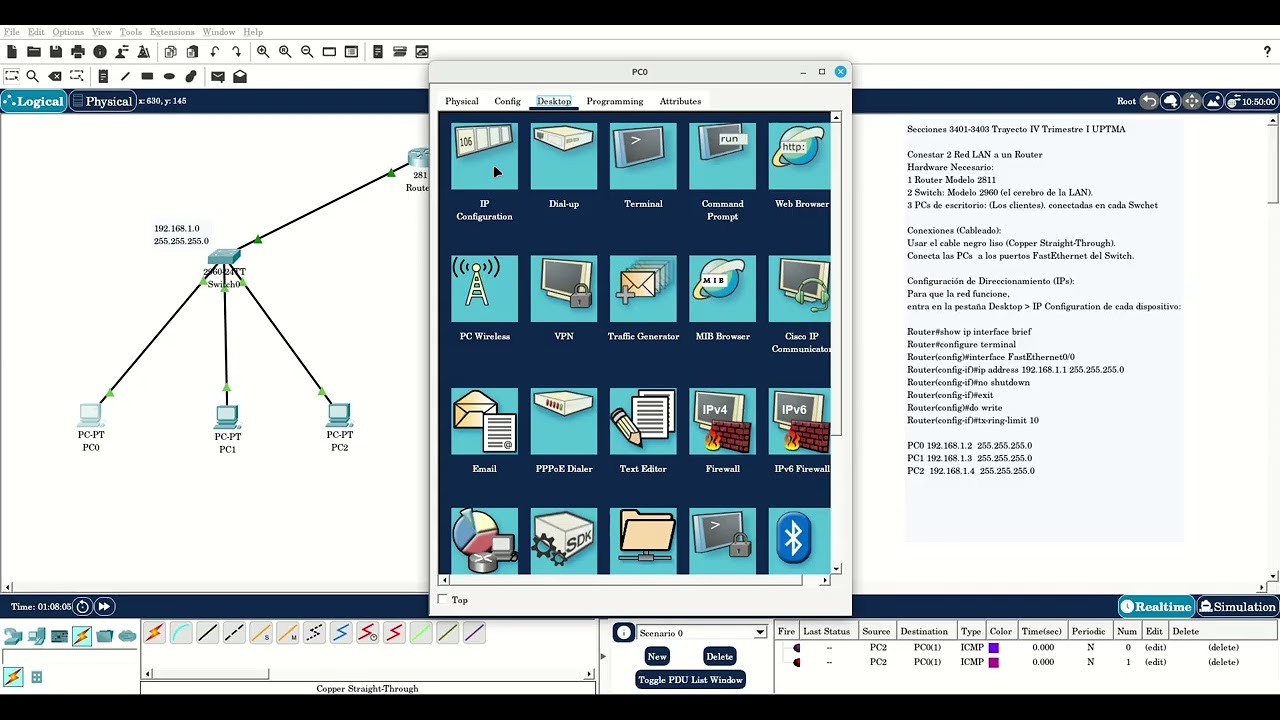Select the PC1 device in the topology
Screen dimensions: 1280x720
click(x=227, y=416)
